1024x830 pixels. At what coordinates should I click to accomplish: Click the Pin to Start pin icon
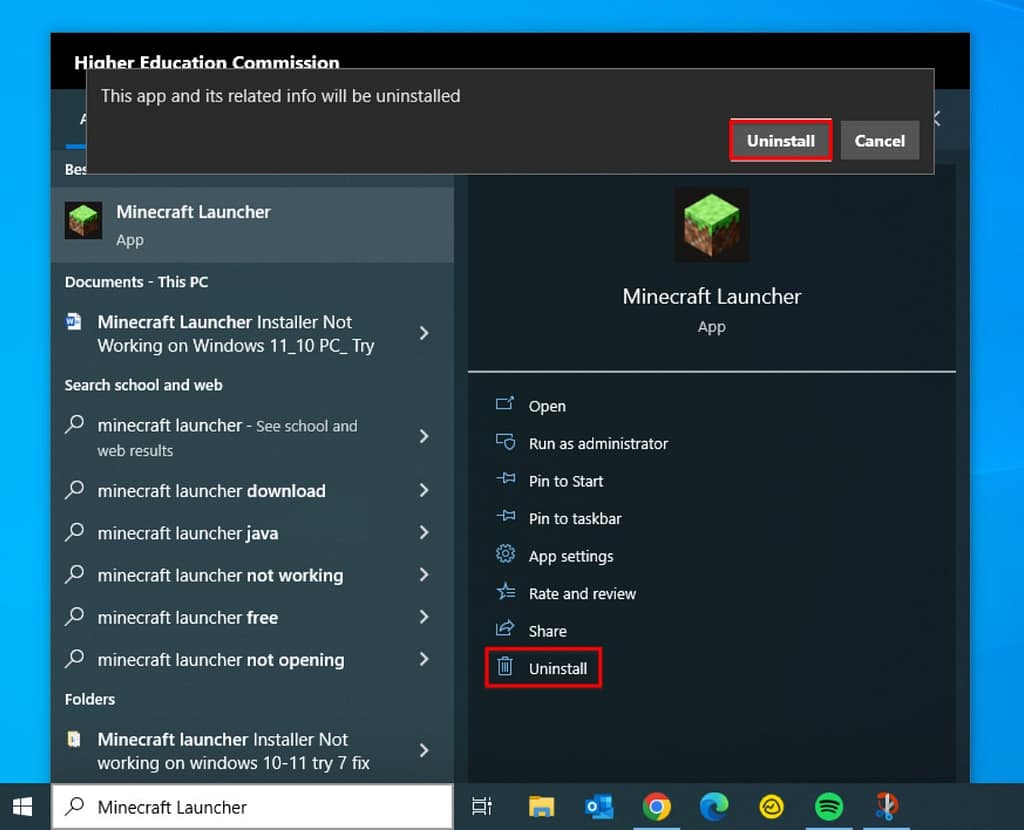click(x=505, y=480)
